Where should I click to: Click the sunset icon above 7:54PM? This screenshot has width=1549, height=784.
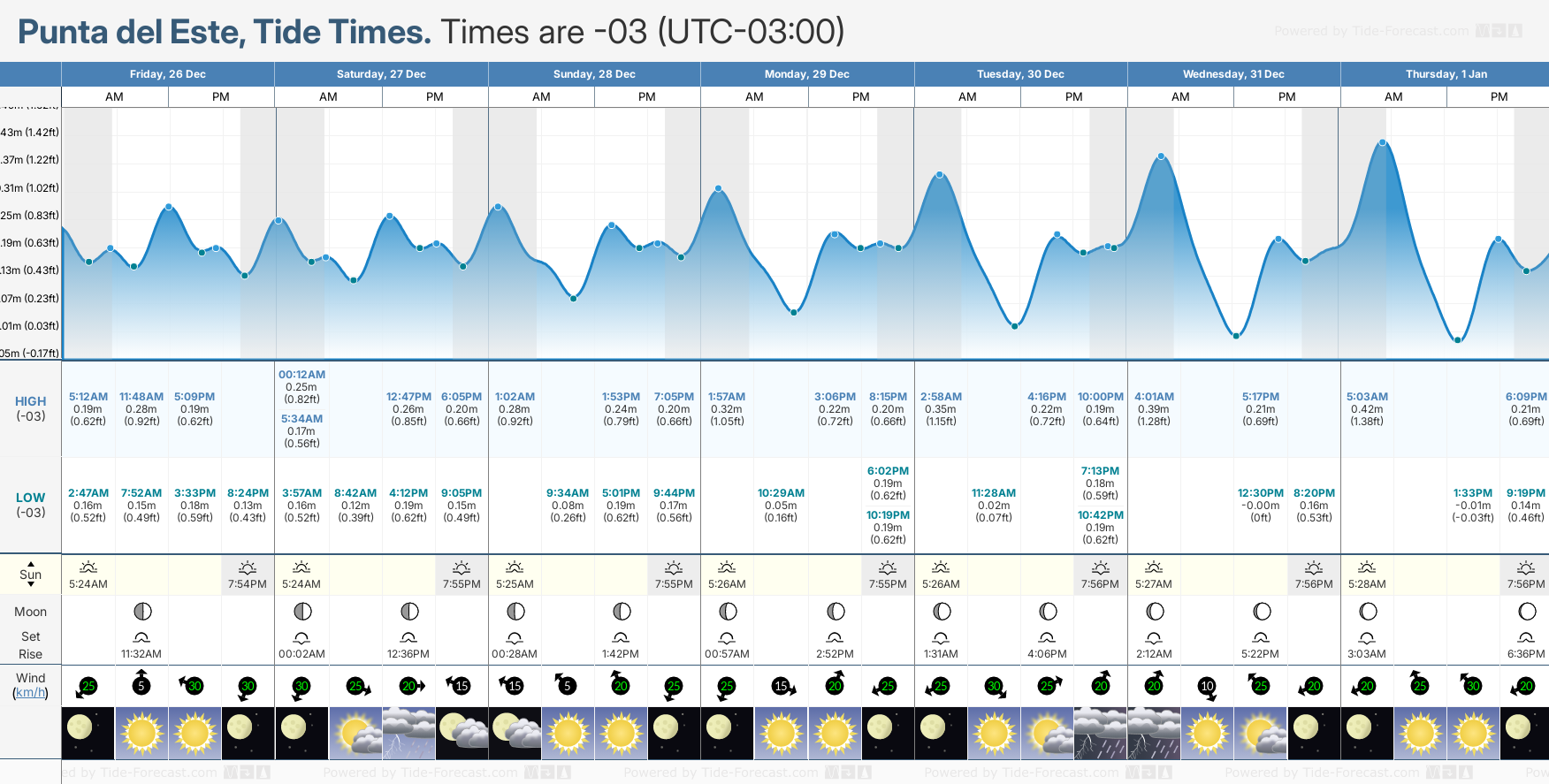coord(248,567)
